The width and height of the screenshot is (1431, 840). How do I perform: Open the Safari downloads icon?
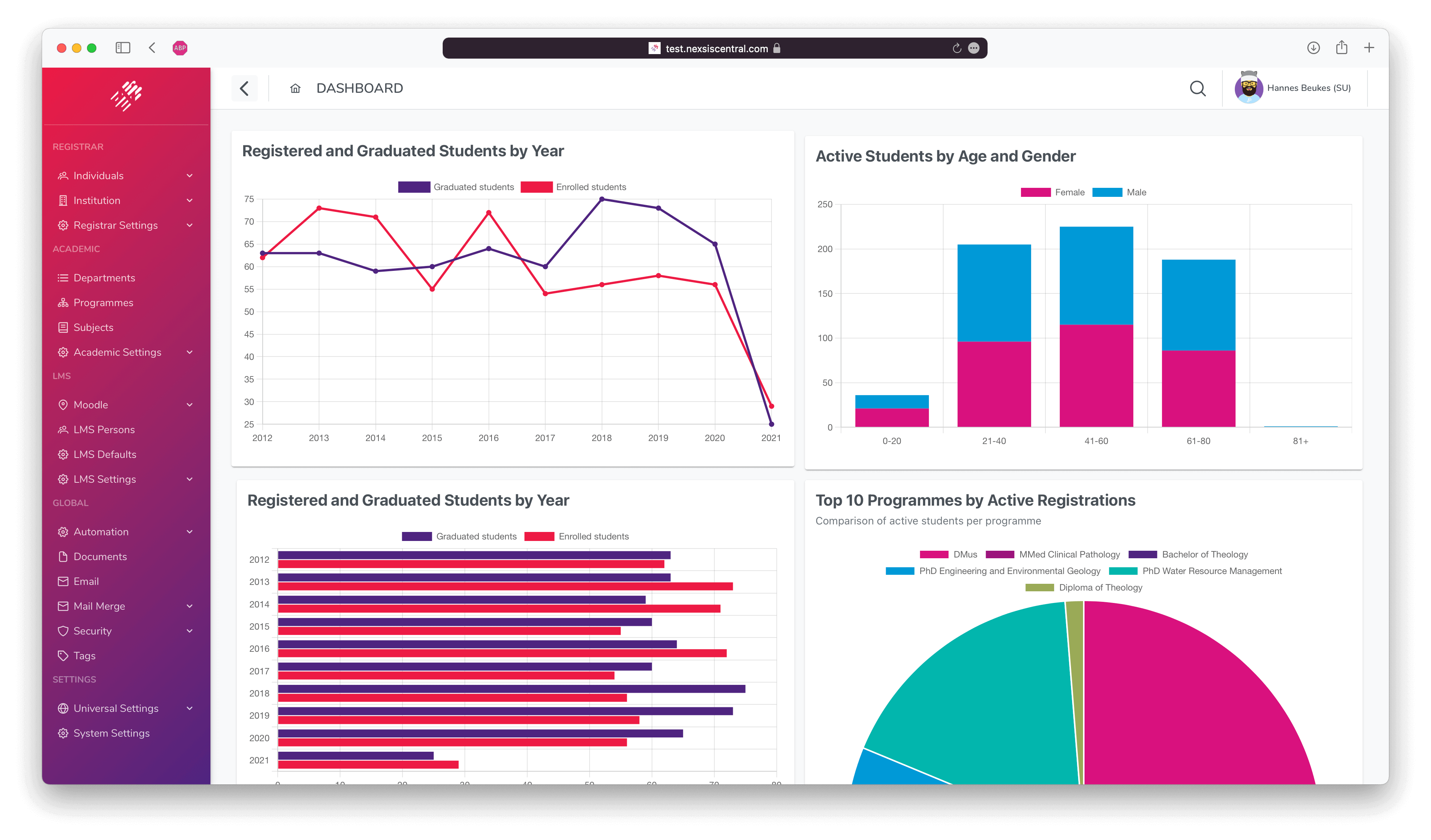tap(1313, 48)
